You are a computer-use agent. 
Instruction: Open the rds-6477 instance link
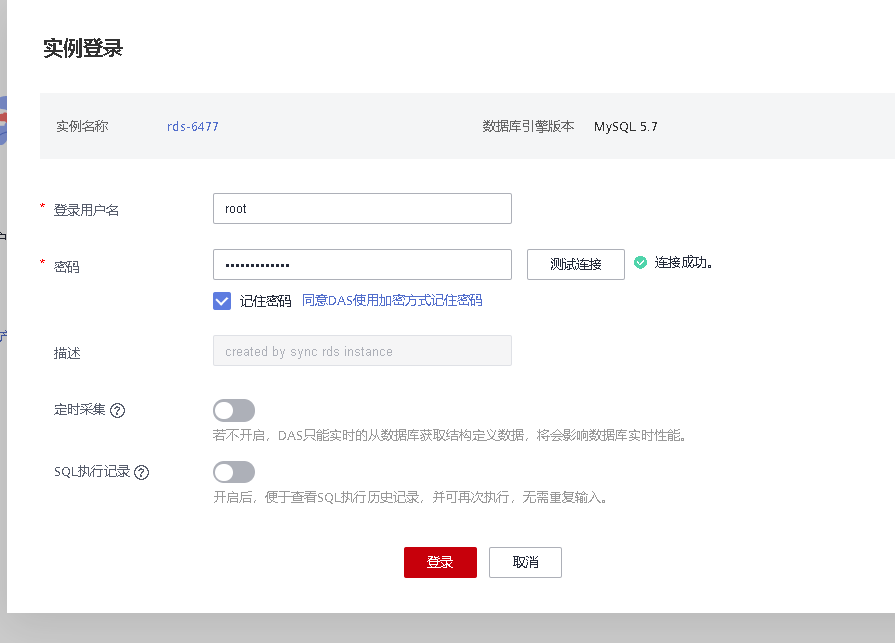(192, 127)
